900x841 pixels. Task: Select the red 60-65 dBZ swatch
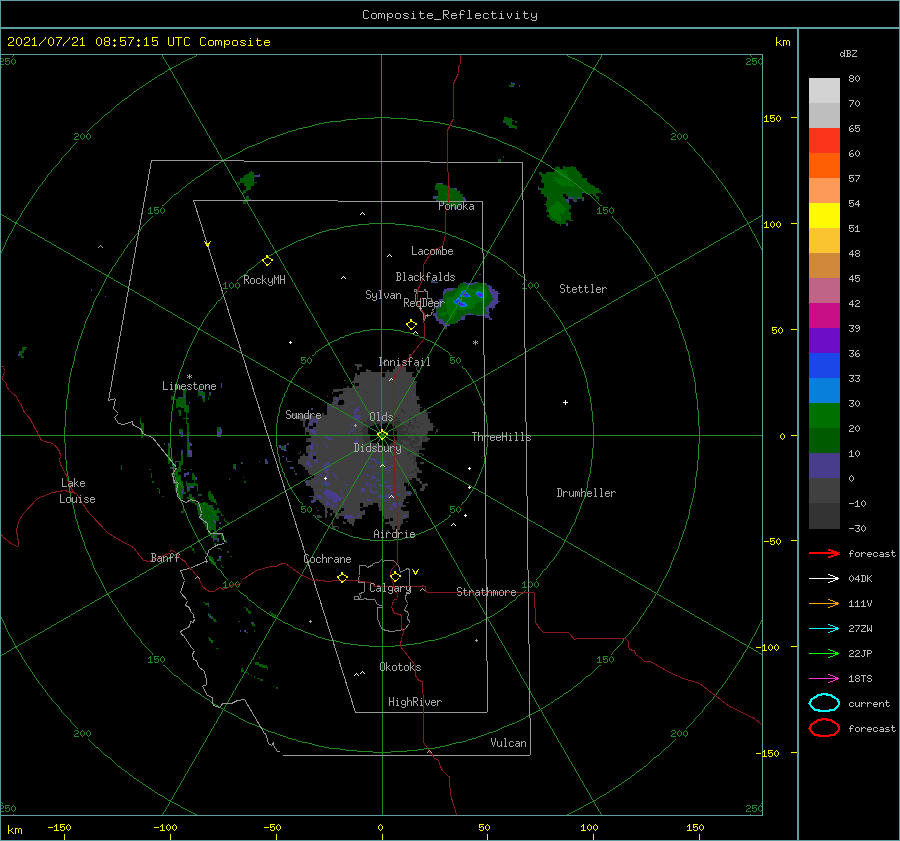pyautogui.click(x=824, y=141)
